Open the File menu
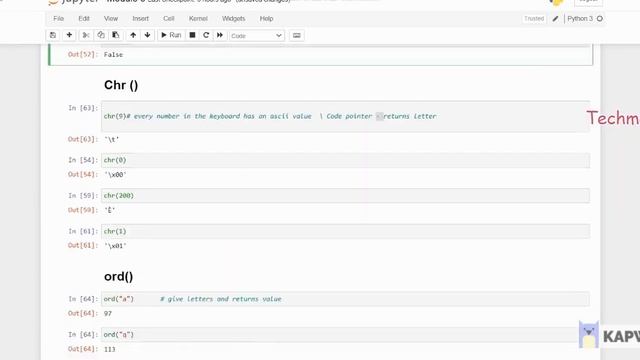The width and height of the screenshot is (640, 360). pyautogui.click(x=58, y=19)
